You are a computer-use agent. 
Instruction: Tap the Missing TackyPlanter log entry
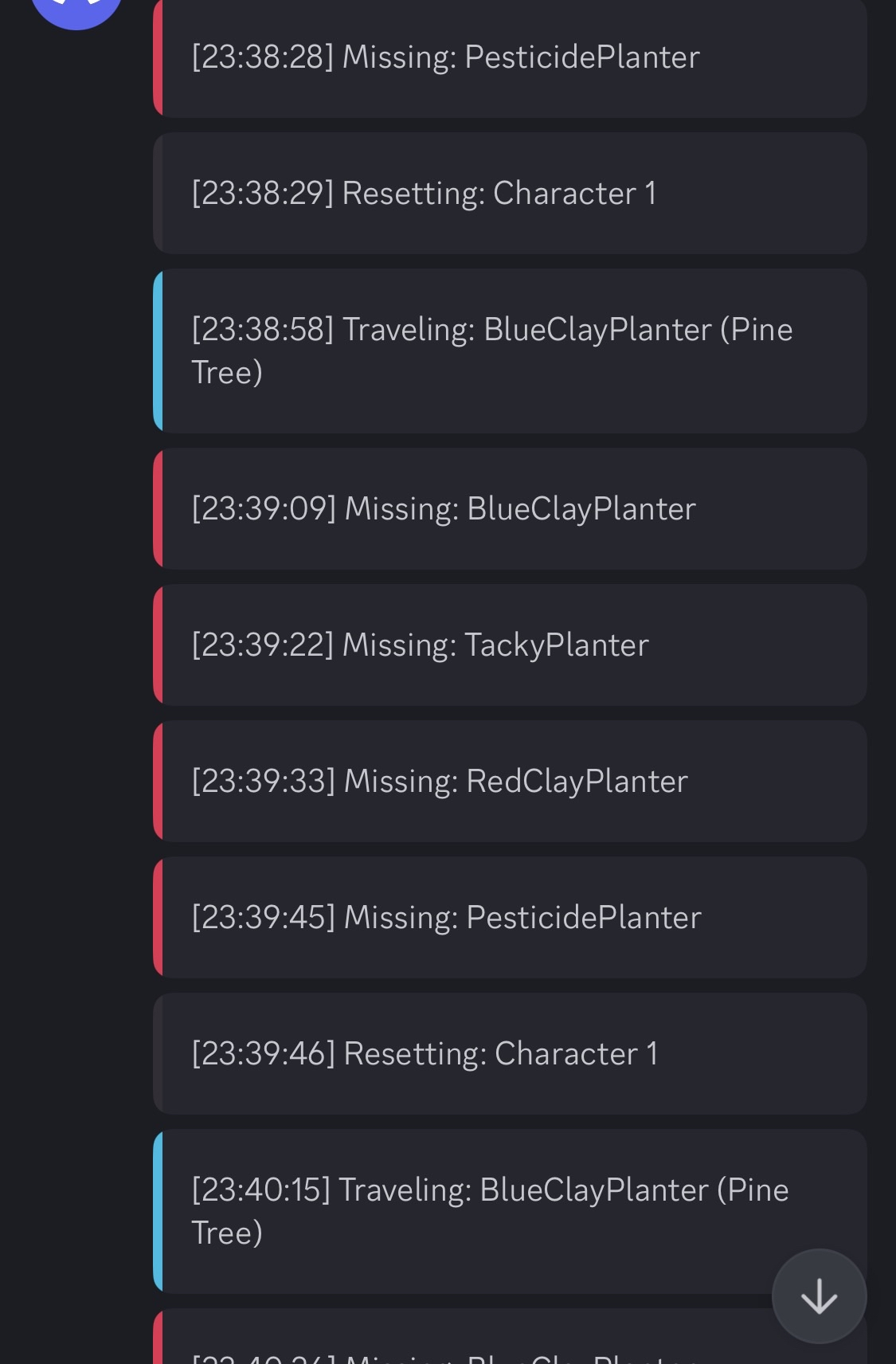tap(510, 645)
